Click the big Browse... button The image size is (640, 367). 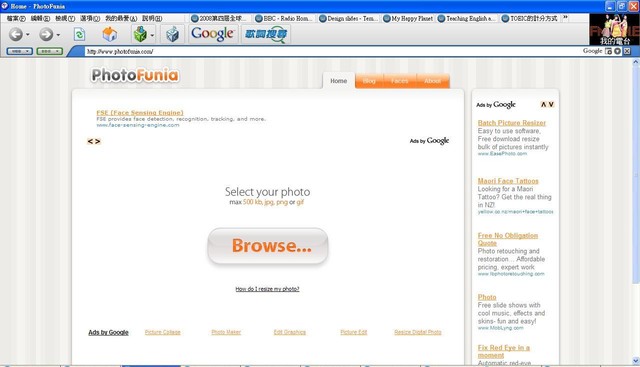pyautogui.click(x=268, y=246)
